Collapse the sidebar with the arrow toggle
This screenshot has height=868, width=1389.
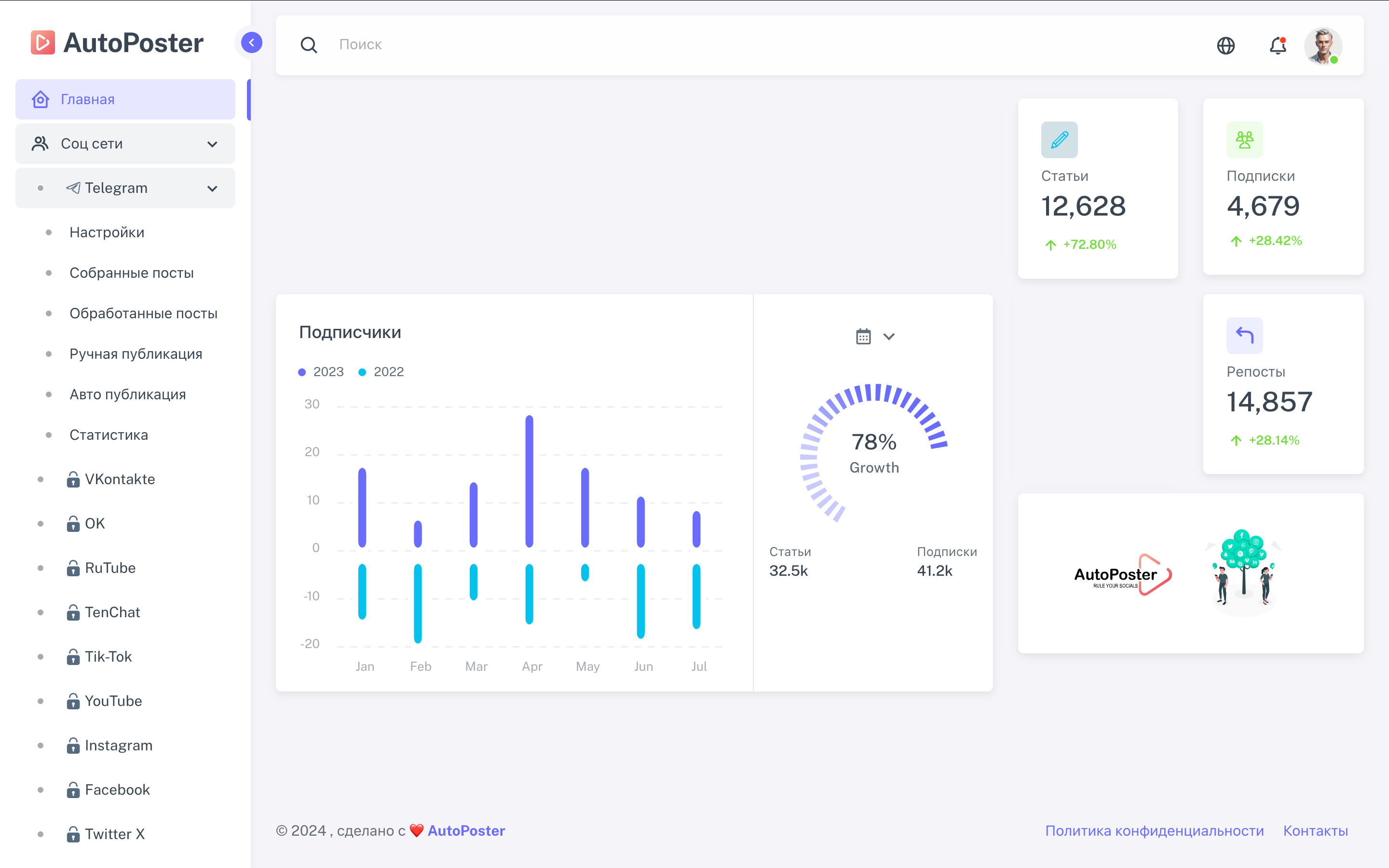pos(251,42)
